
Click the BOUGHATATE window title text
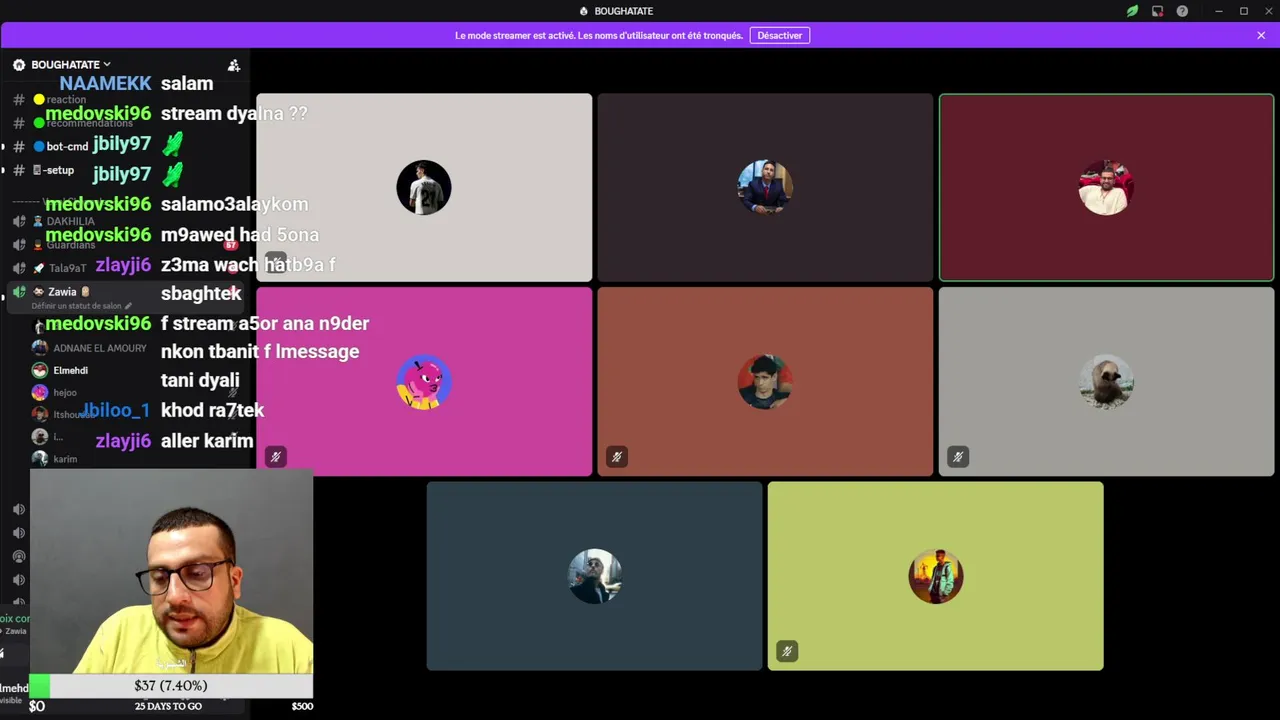tap(623, 11)
